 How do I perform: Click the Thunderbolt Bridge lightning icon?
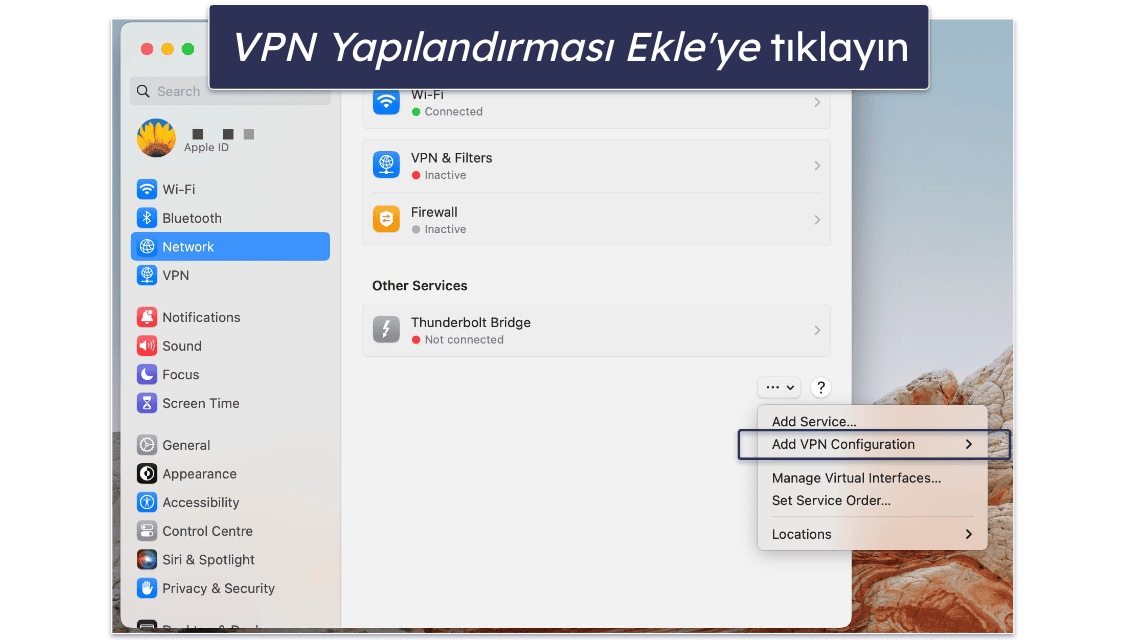[386, 330]
